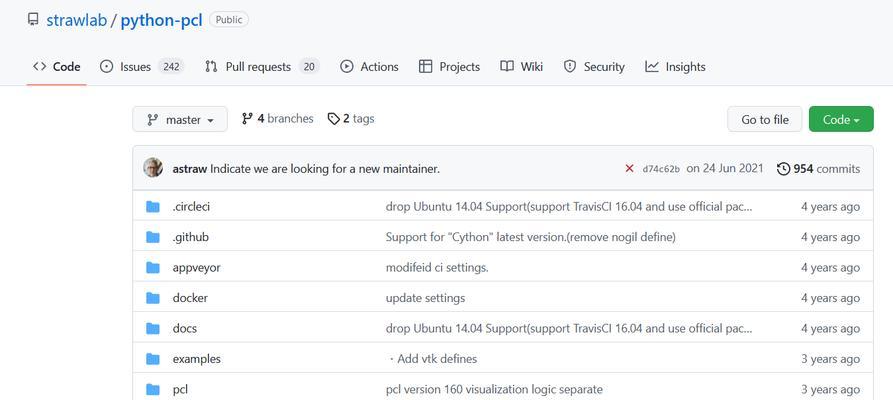
Task: Click '4 years ago' in the .github row
Action: 830,237
